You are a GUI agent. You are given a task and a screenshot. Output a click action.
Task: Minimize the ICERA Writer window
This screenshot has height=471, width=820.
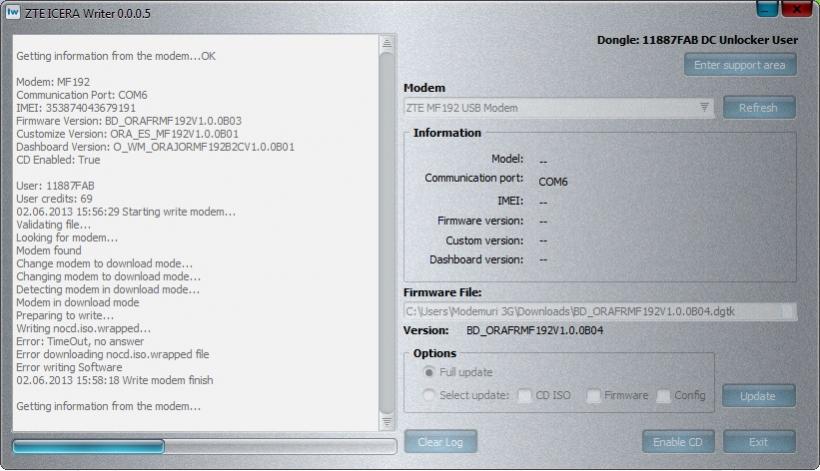coord(767,8)
